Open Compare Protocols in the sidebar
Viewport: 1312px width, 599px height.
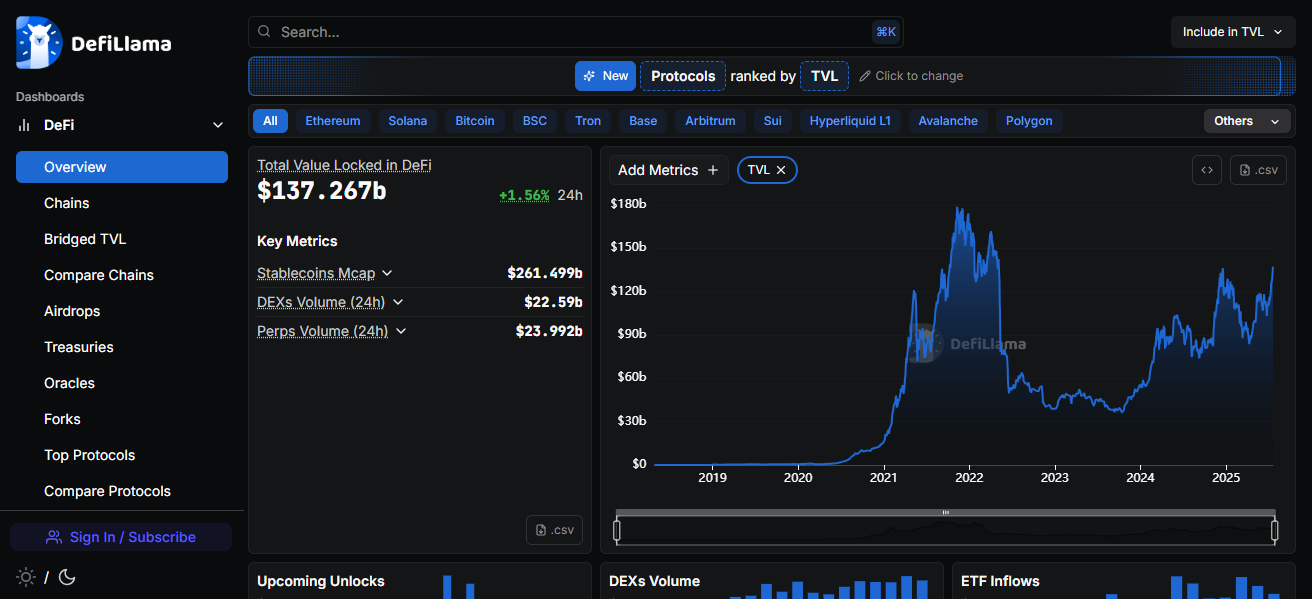click(122, 491)
